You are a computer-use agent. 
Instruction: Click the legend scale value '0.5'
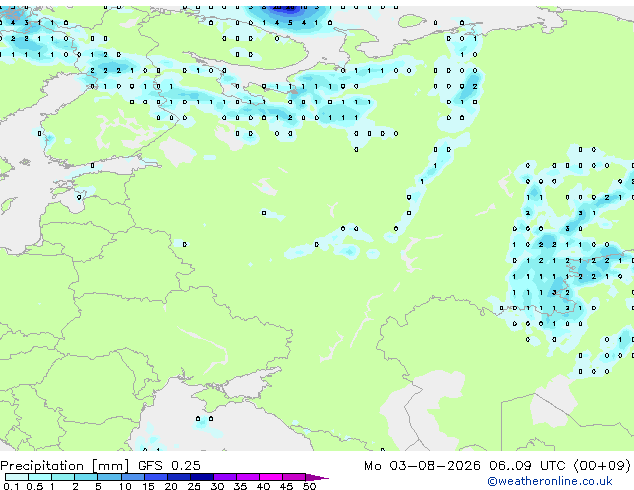(34, 486)
